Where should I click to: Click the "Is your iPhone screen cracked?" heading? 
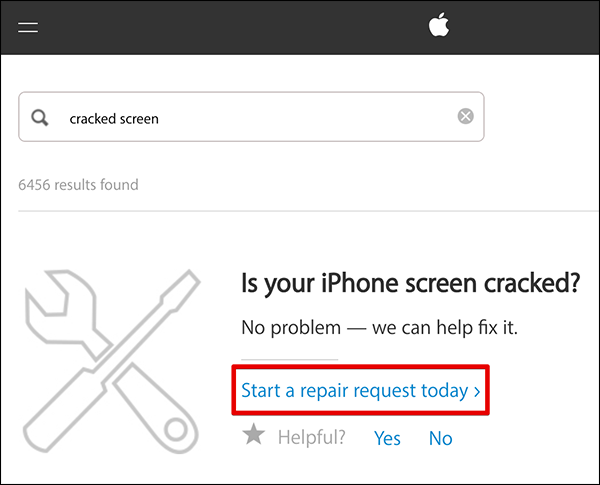(410, 284)
